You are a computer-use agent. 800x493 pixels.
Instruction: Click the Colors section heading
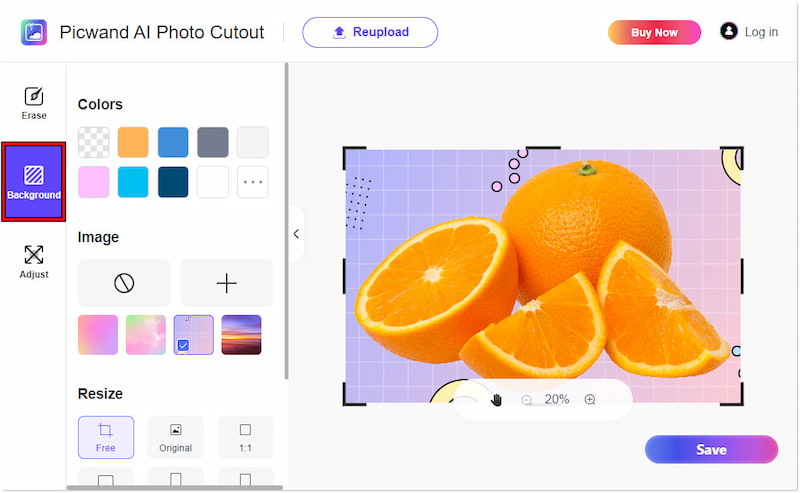100,104
